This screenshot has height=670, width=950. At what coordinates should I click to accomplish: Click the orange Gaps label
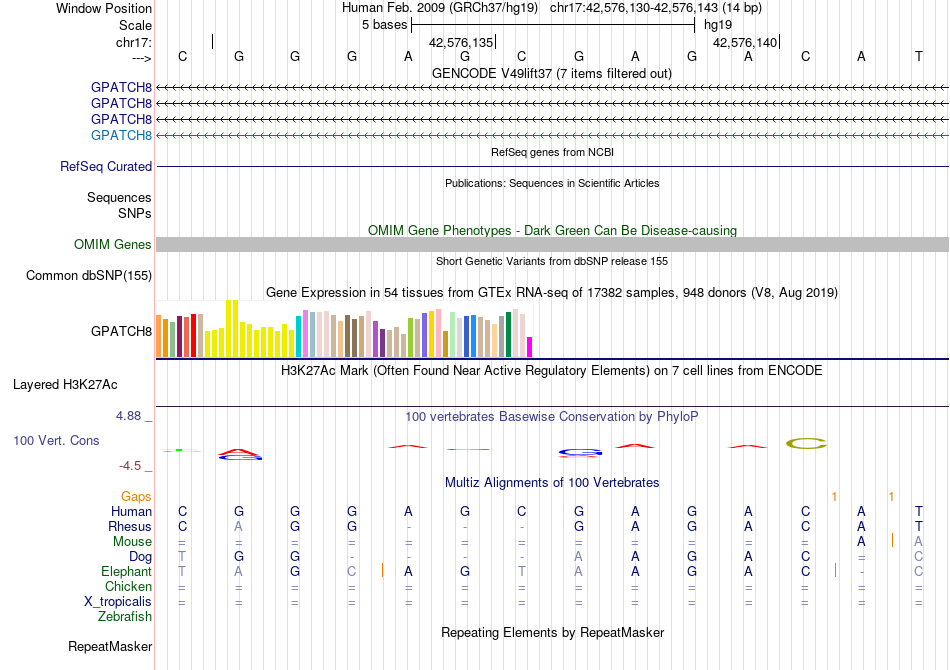coord(136,496)
